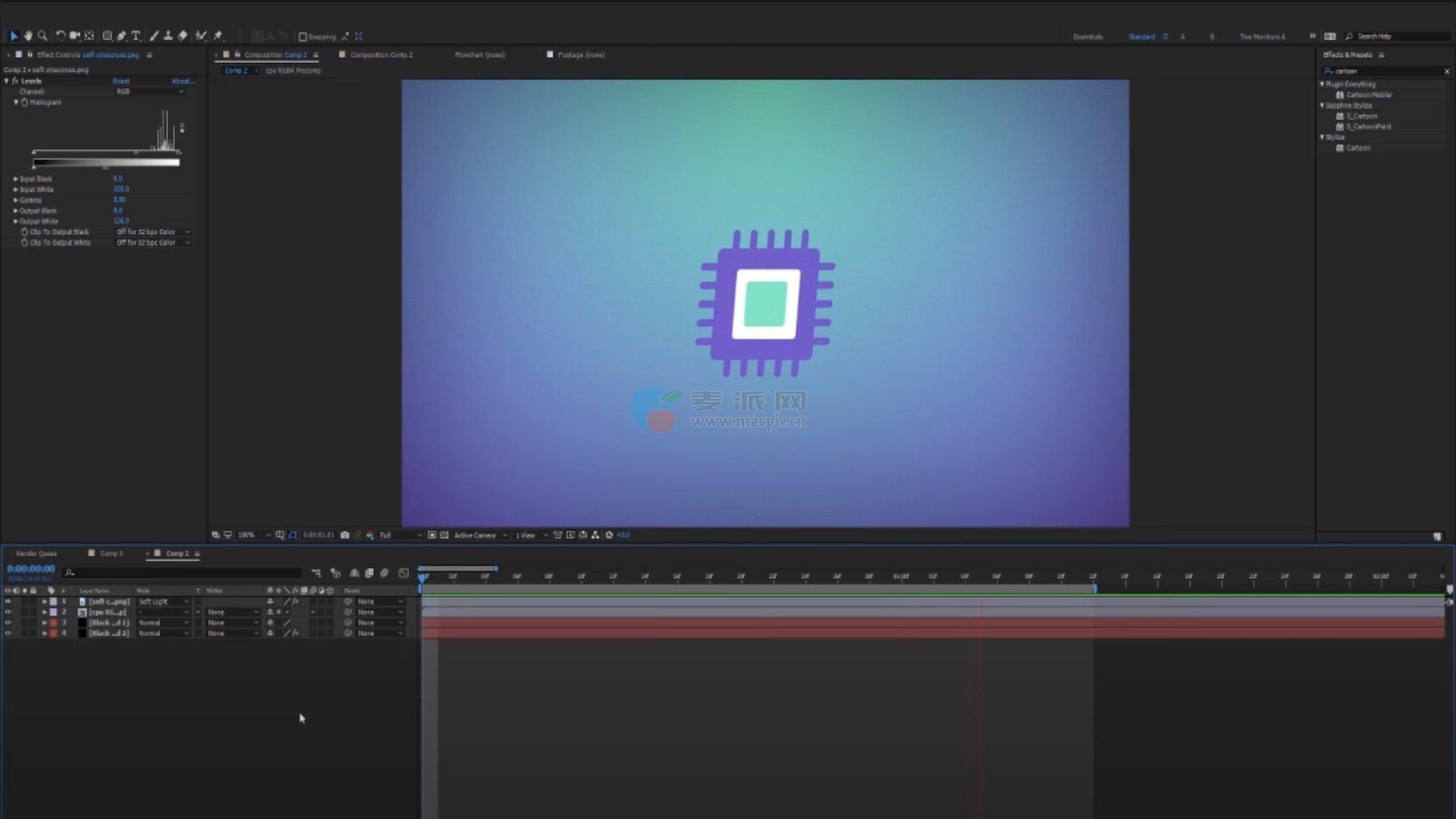
Task: Open the Channel RGB dropdown
Action: coord(149,92)
